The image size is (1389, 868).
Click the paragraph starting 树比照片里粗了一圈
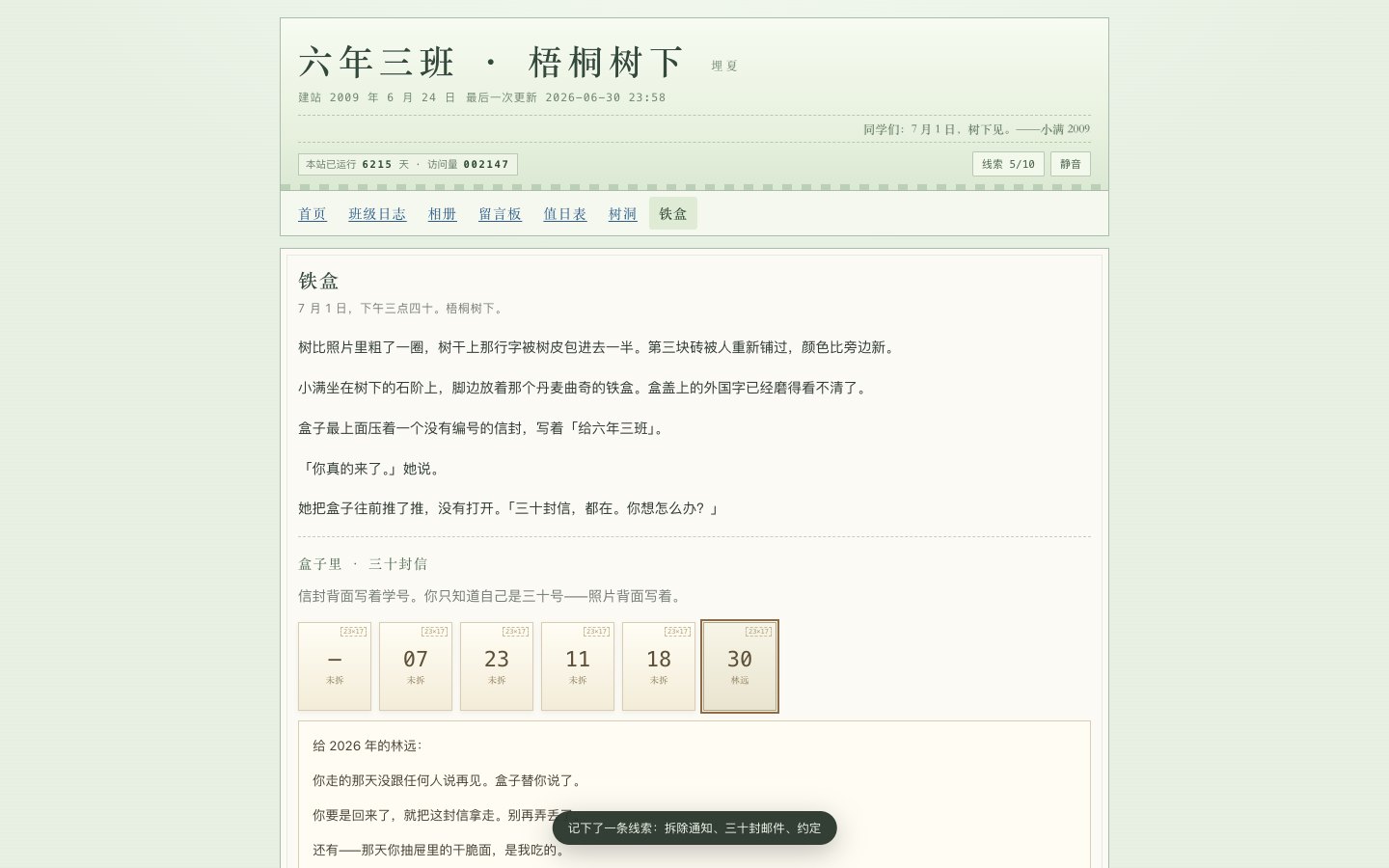click(598, 347)
